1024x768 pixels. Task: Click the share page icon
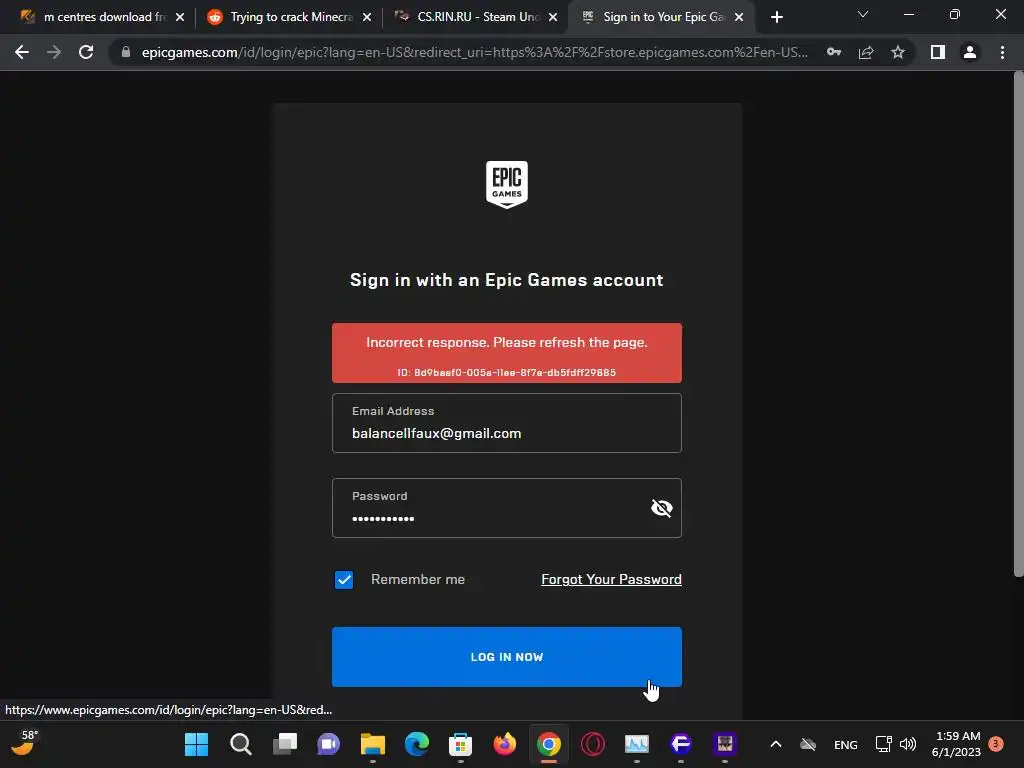866,52
